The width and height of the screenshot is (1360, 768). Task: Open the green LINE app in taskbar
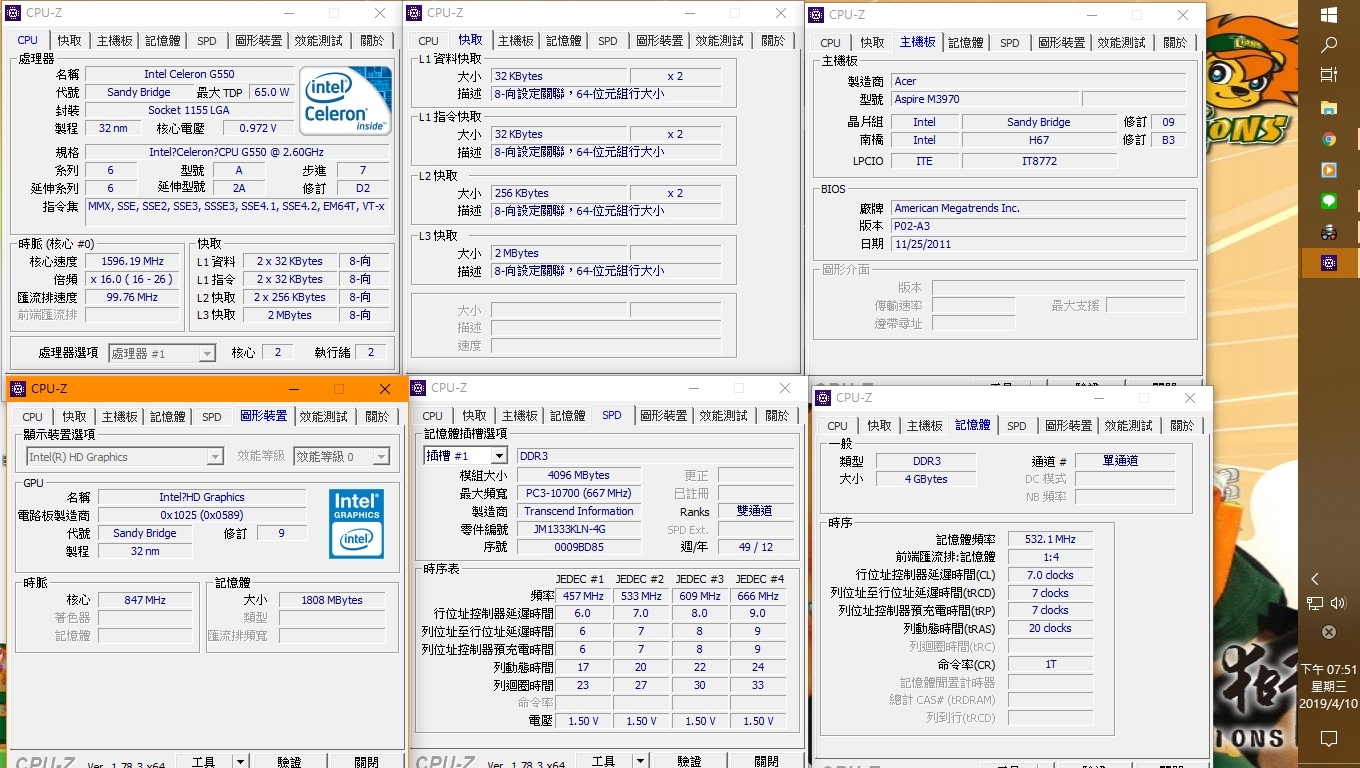pos(1329,201)
